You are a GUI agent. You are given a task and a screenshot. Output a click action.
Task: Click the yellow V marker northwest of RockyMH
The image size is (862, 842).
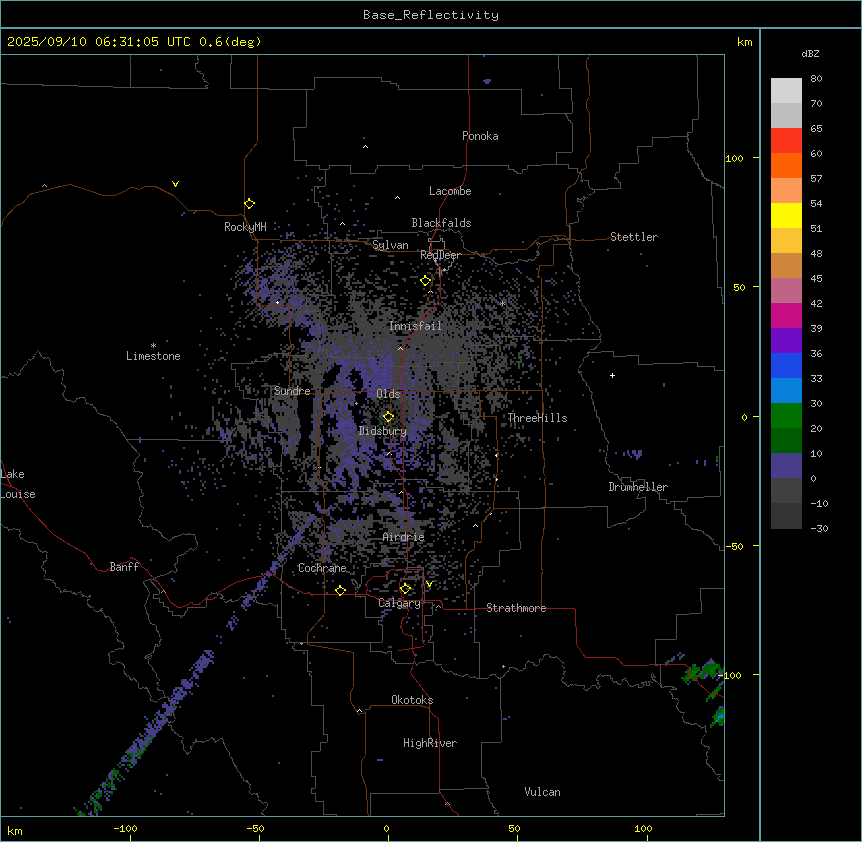[x=175, y=184]
